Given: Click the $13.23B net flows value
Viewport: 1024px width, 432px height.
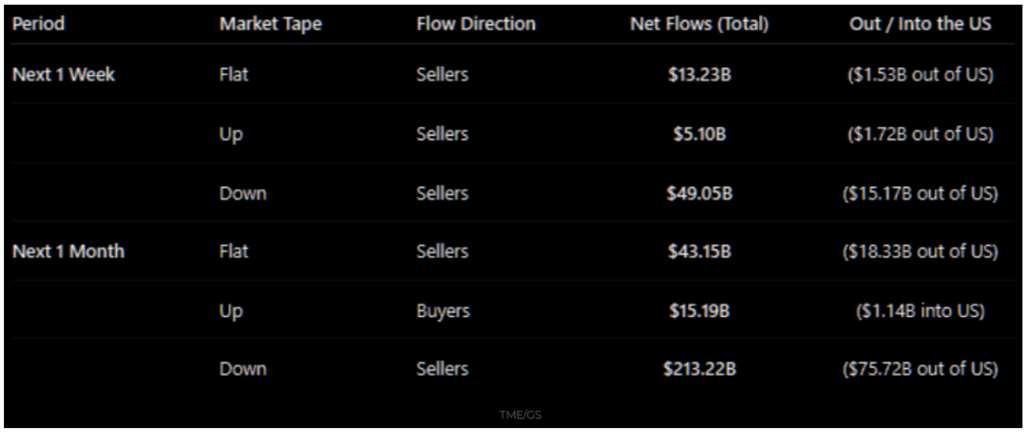Looking at the screenshot, I should coord(700,75).
